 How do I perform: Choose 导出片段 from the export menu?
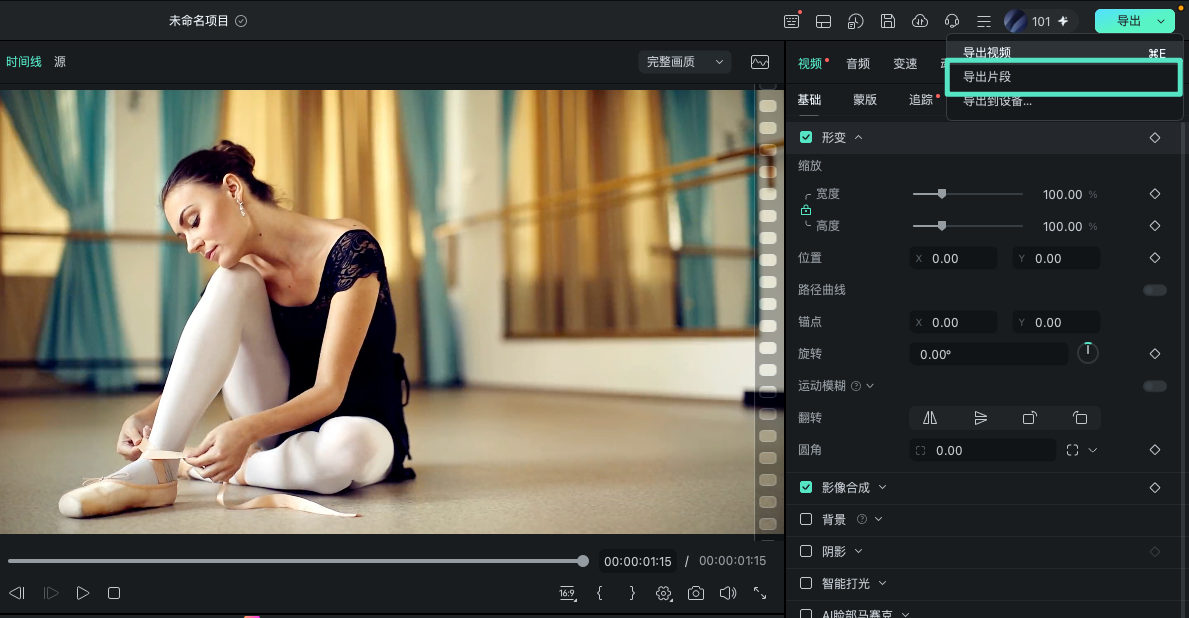click(1063, 77)
